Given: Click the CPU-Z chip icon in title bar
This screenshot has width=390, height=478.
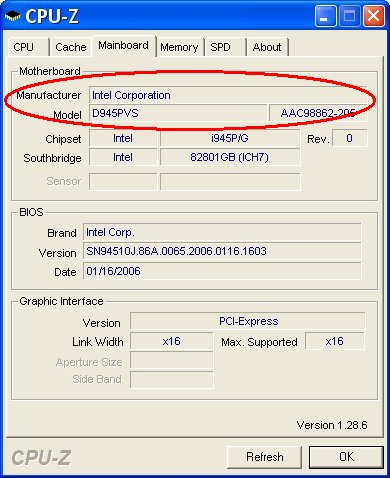Looking at the screenshot, I should pos(13,16).
